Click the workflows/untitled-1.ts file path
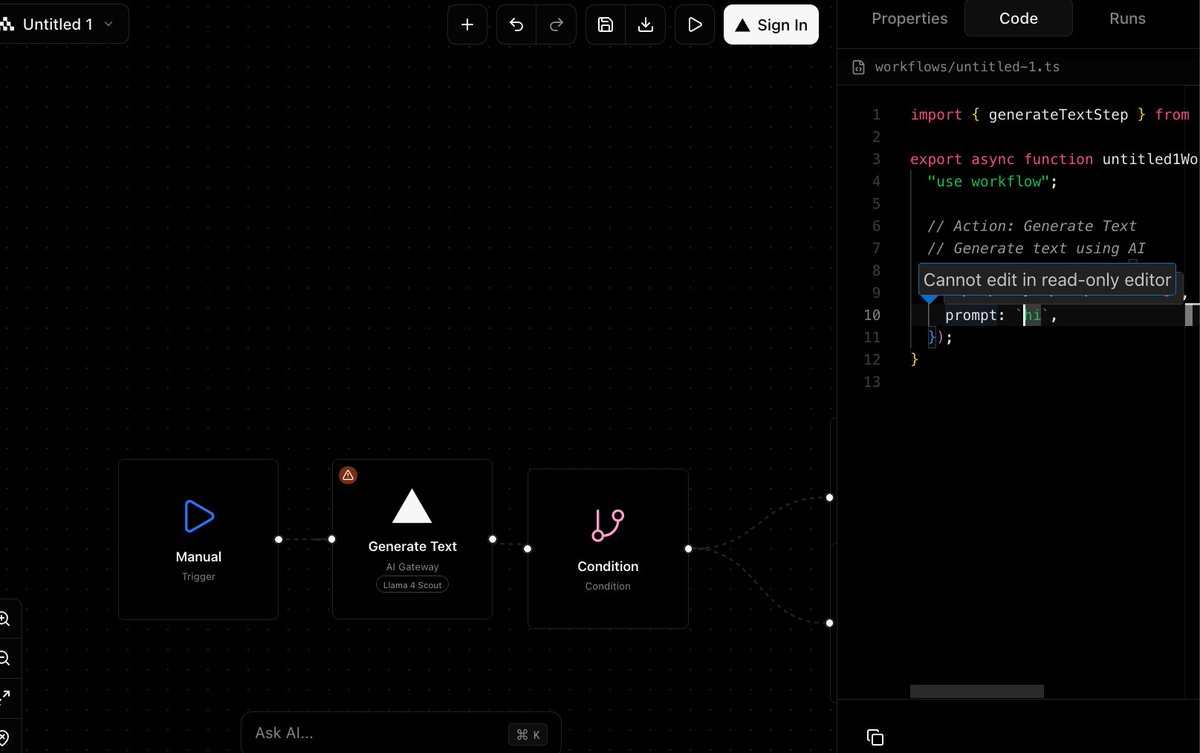The height and width of the screenshot is (753, 1200). pos(967,68)
